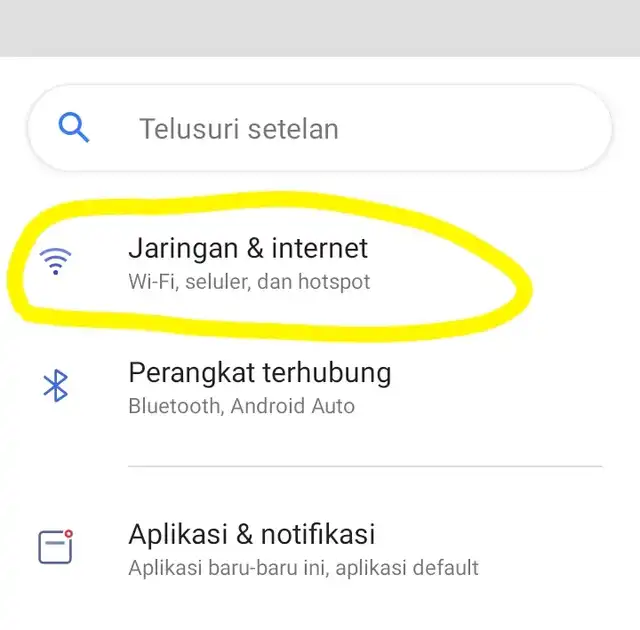Image resolution: width=640 pixels, height=630 pixels.
Task: Tap the blue magnifier search icon
Action: pos(74,127)
